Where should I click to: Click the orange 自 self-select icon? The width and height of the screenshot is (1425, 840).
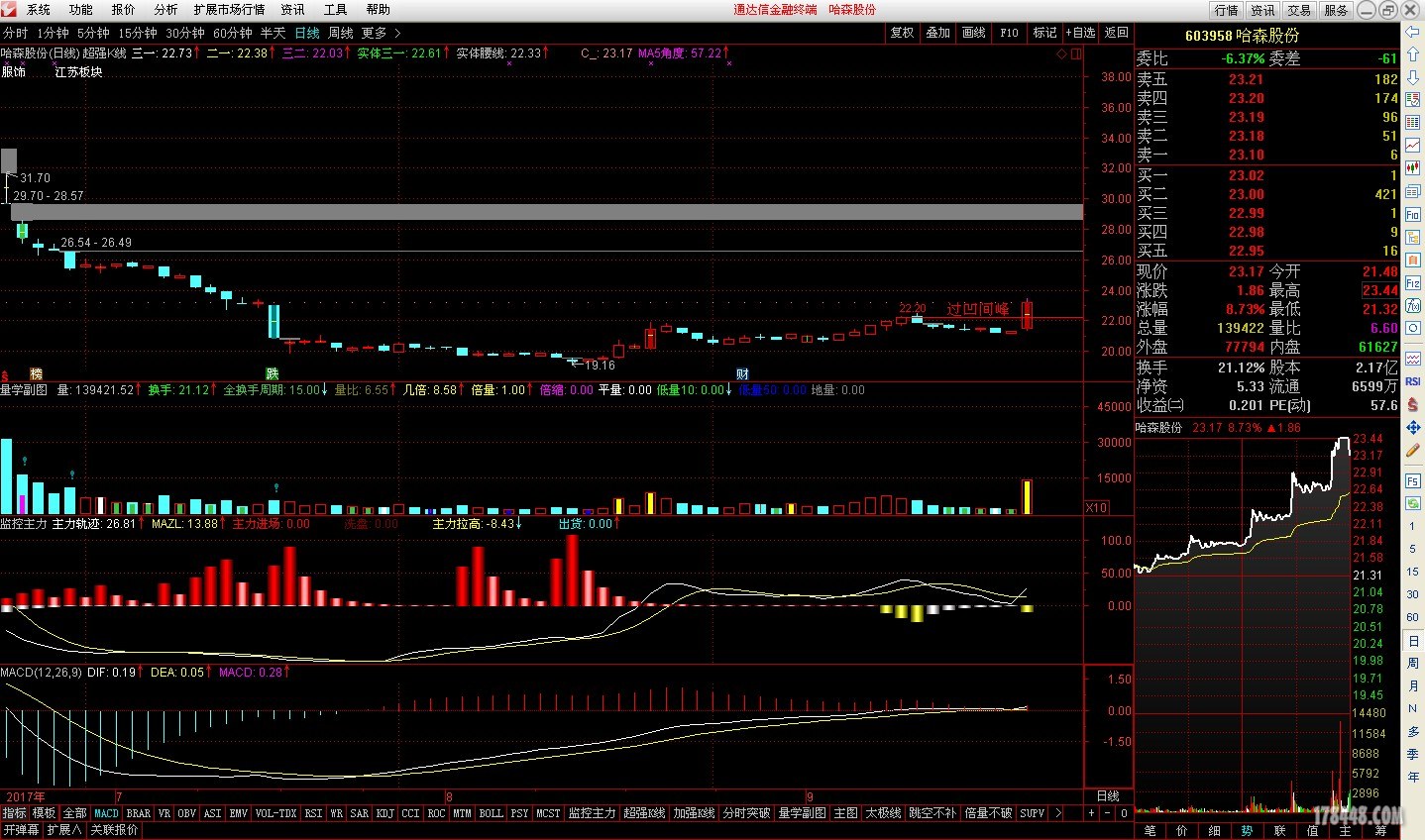1413,261
